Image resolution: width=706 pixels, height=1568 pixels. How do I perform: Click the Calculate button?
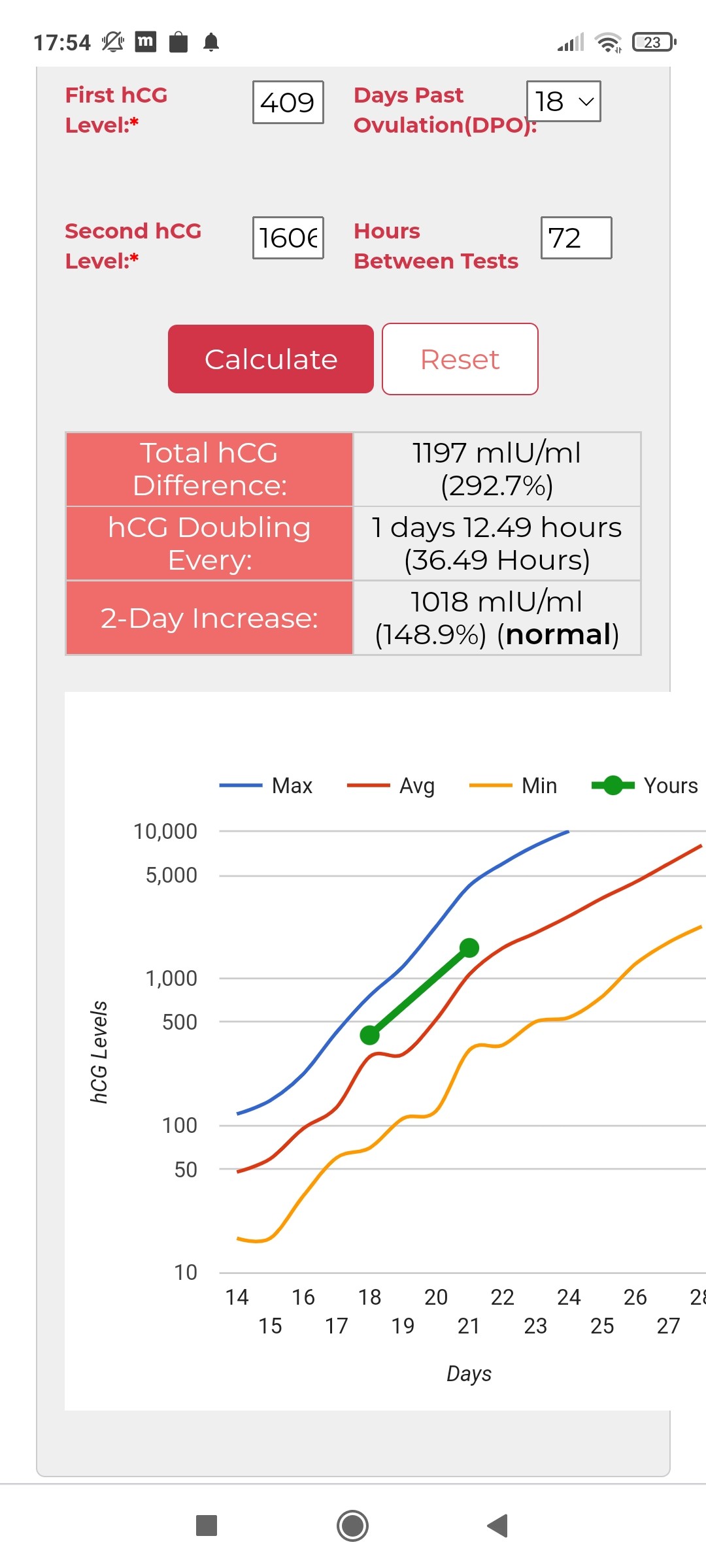(x=271, y=359)
